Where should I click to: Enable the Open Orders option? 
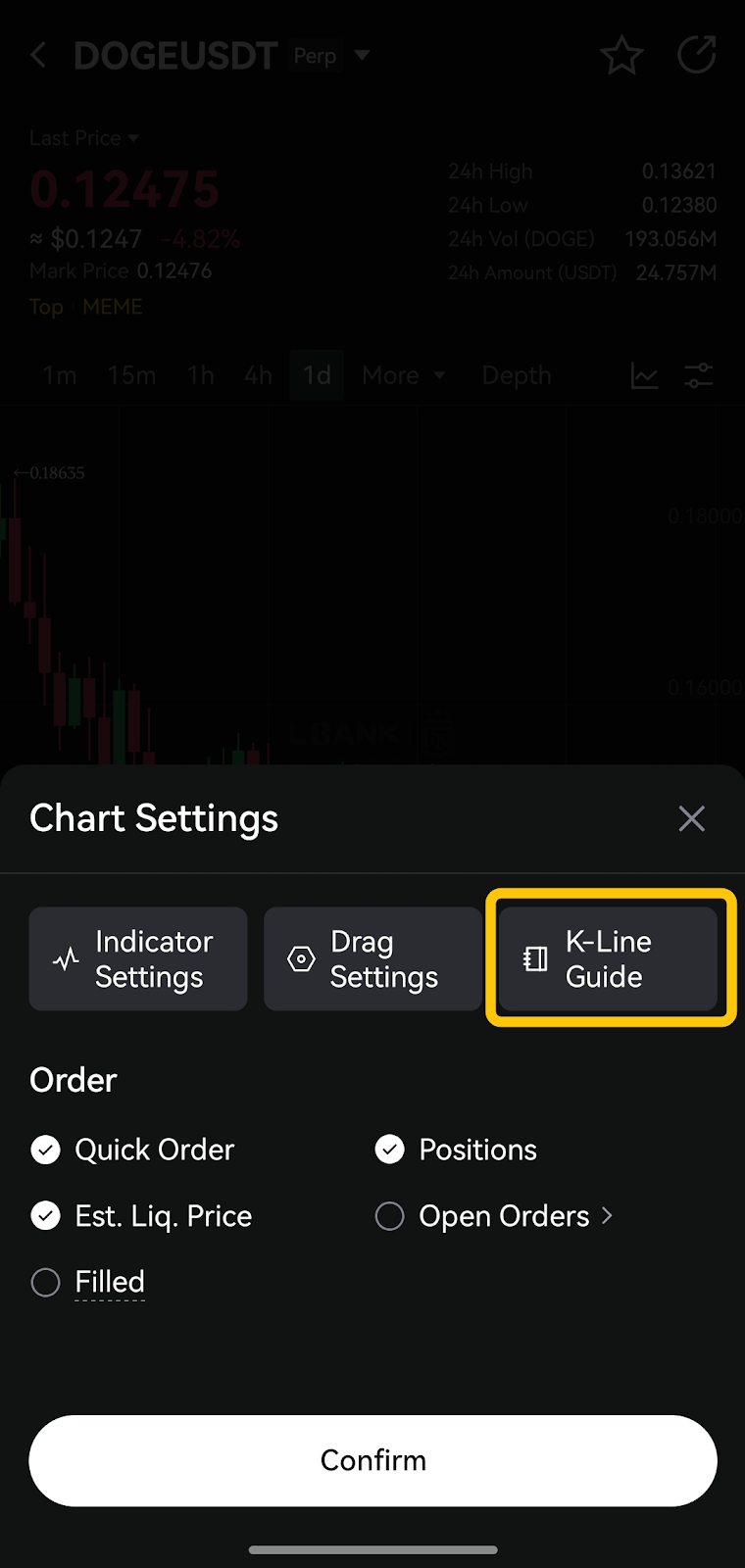[390, 1216]
